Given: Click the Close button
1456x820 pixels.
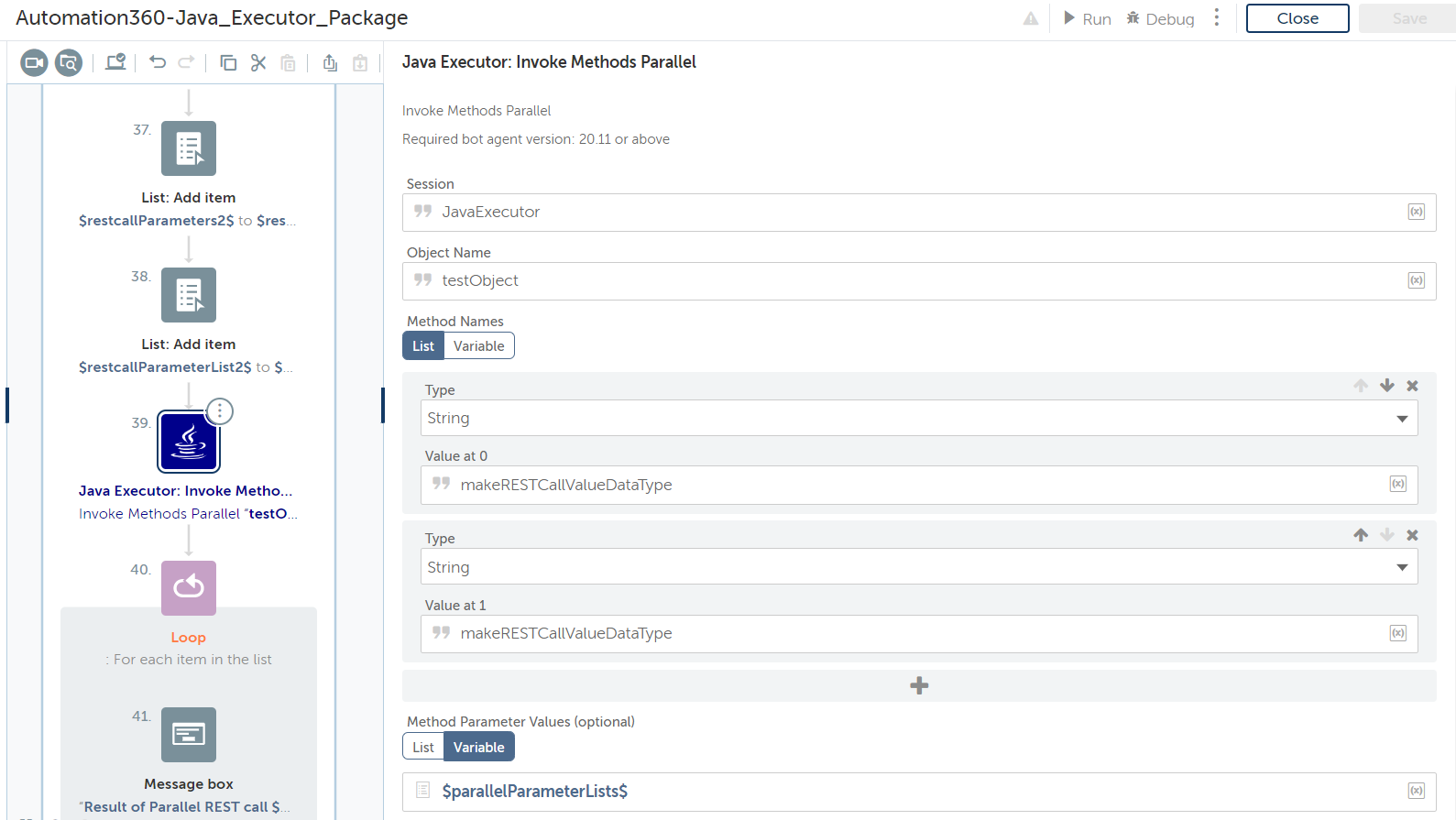Looking at the screenshot, I should click(1297, 18).
